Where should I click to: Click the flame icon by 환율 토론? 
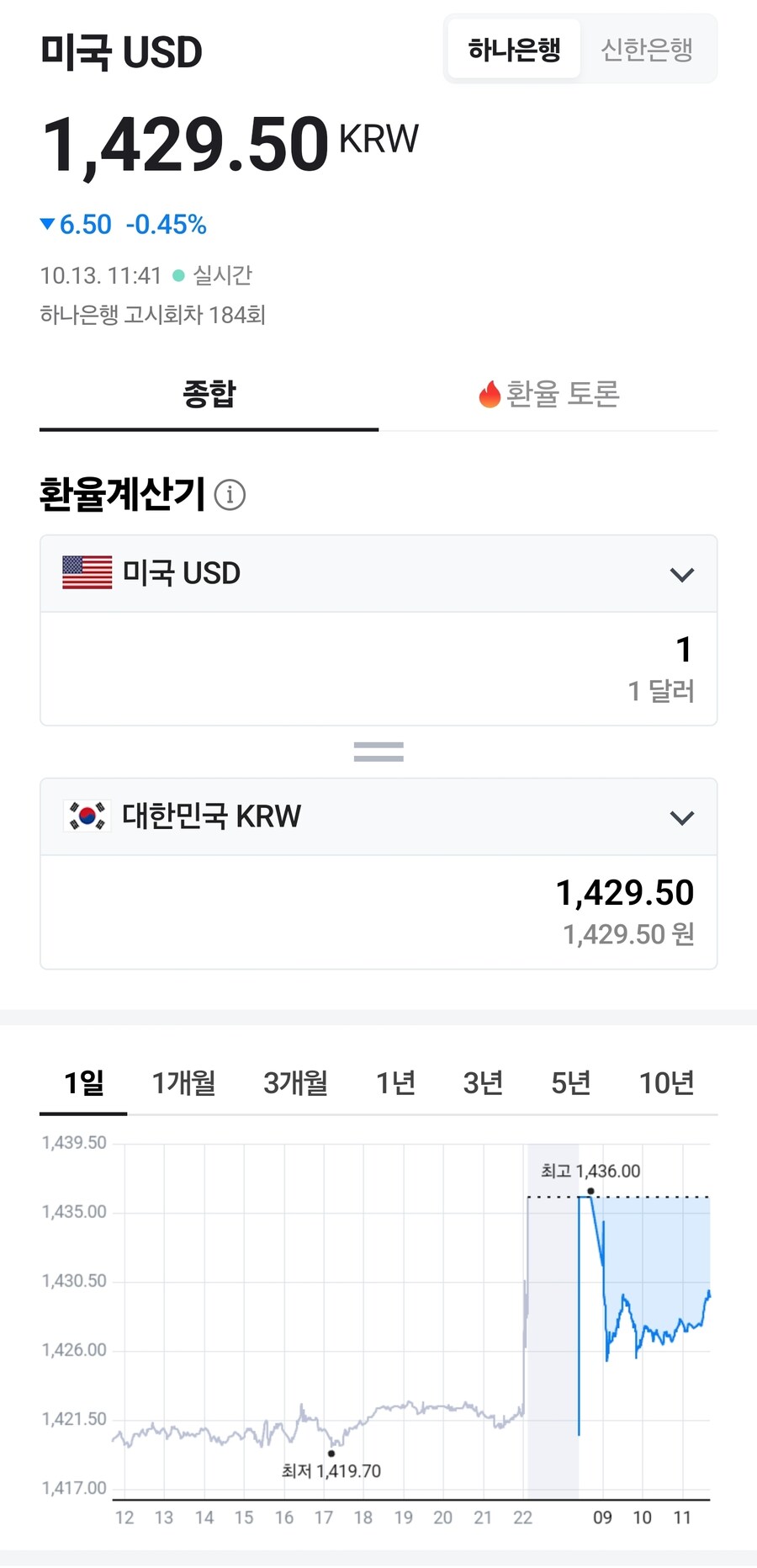pyautogui.click(x=490, y=394)
